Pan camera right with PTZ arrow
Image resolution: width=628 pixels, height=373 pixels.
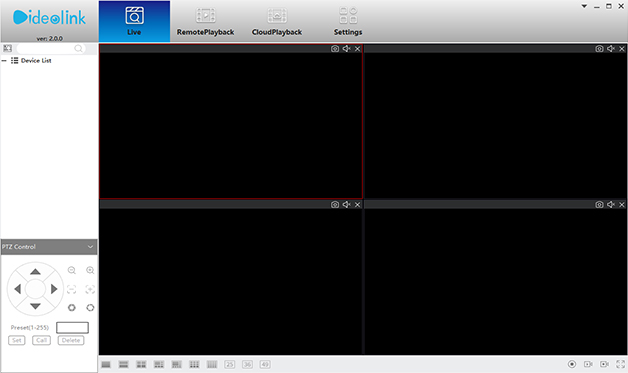54,289
